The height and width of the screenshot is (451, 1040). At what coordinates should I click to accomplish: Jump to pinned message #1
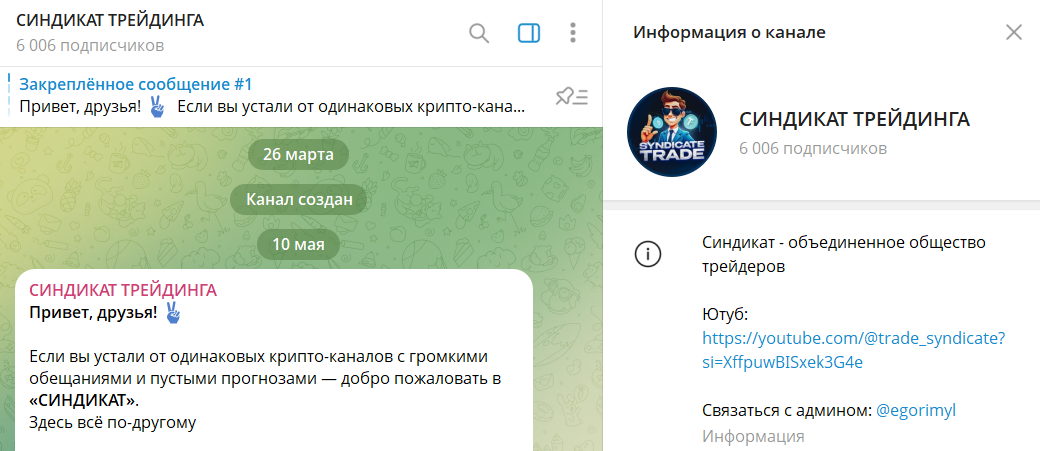272,96
